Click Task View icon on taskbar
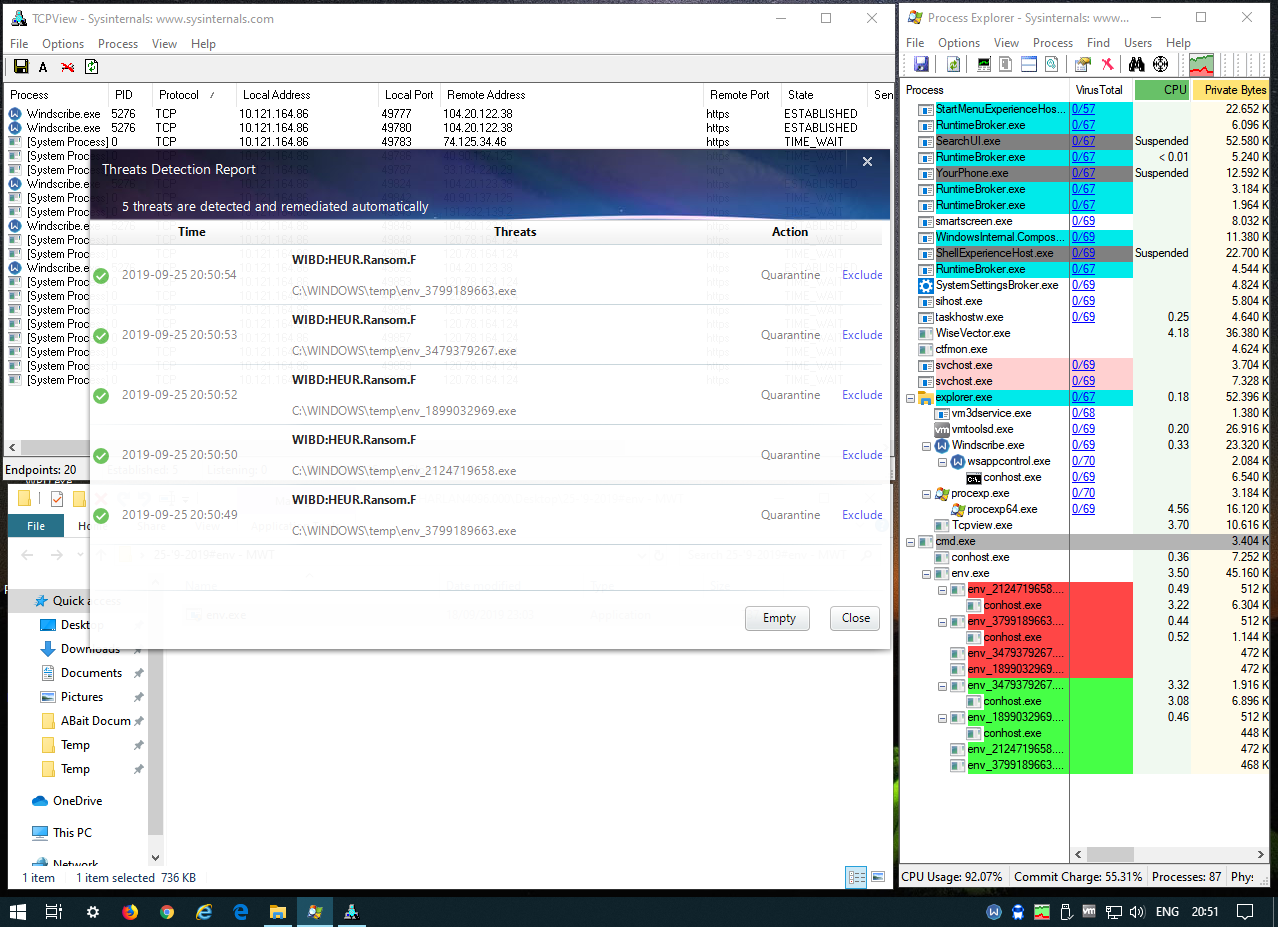Image resolution: width=1278 pixels, height=927 pixels. coord(55,912)
